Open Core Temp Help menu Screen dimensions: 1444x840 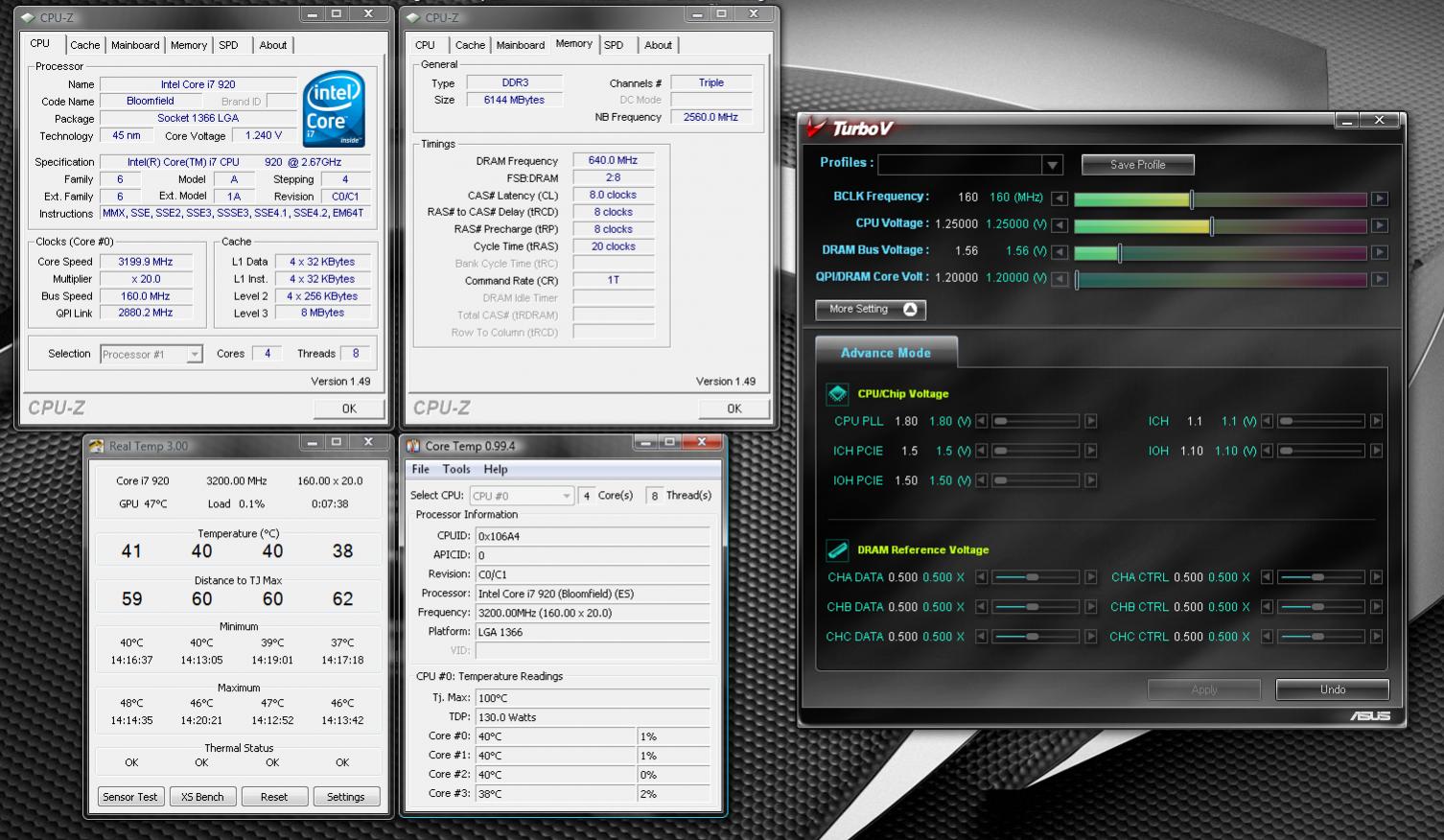[496, 469]
